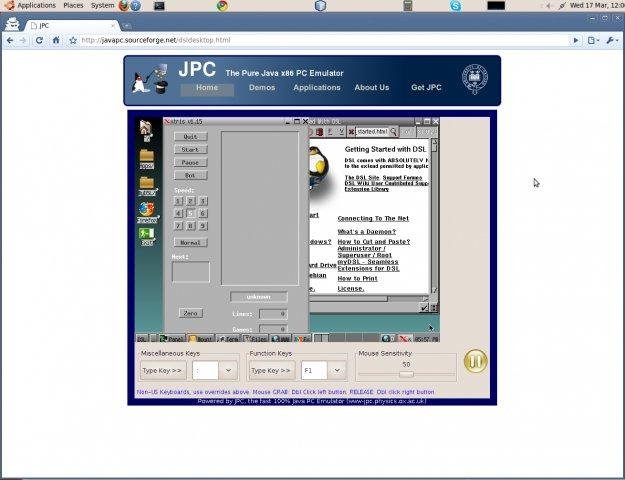
Task: Select speed 7 in the Xtris window
Action: point(179,226)
